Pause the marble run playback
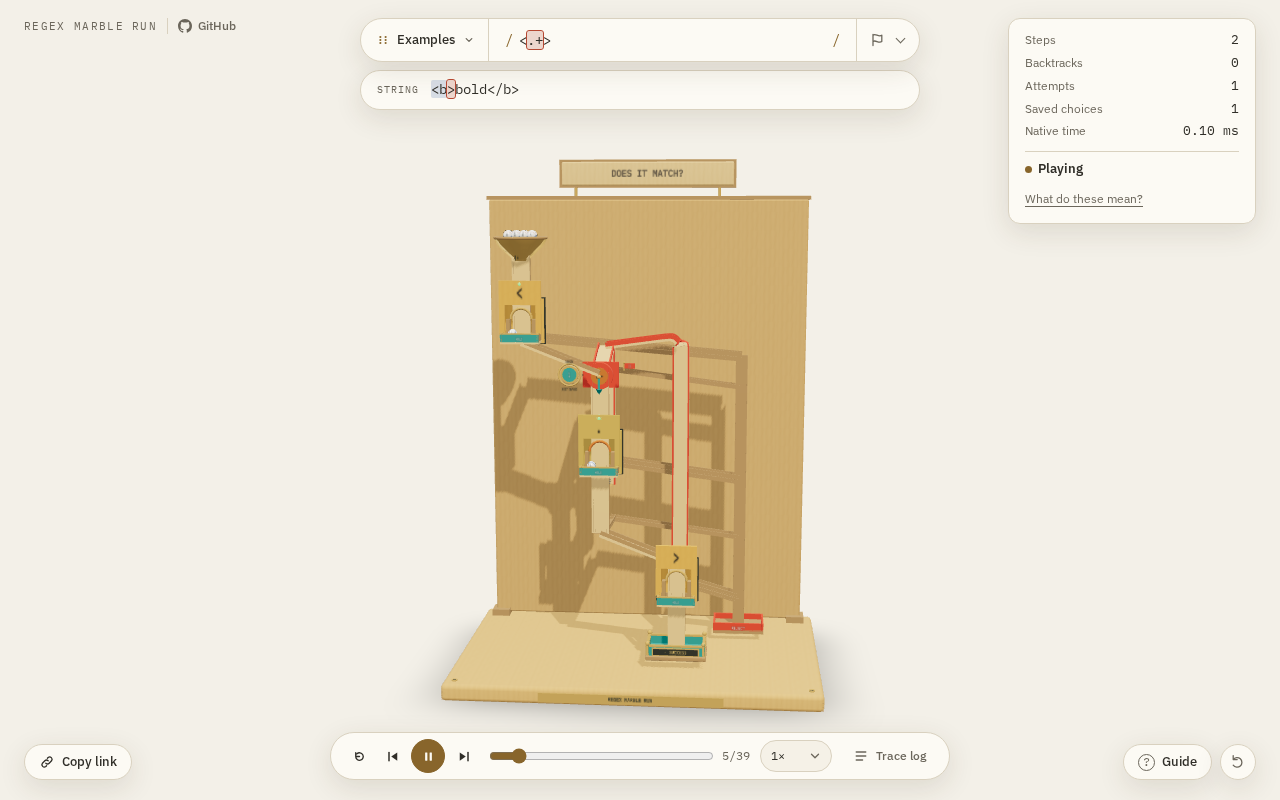This screenshot has width=1280, height=800. (428, 756)
